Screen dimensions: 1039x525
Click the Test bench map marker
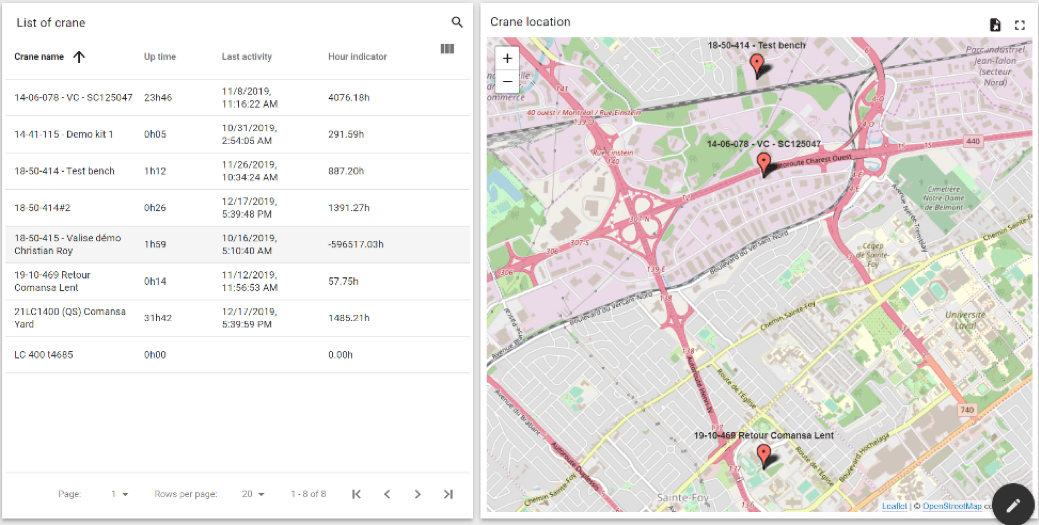[757, 66]
